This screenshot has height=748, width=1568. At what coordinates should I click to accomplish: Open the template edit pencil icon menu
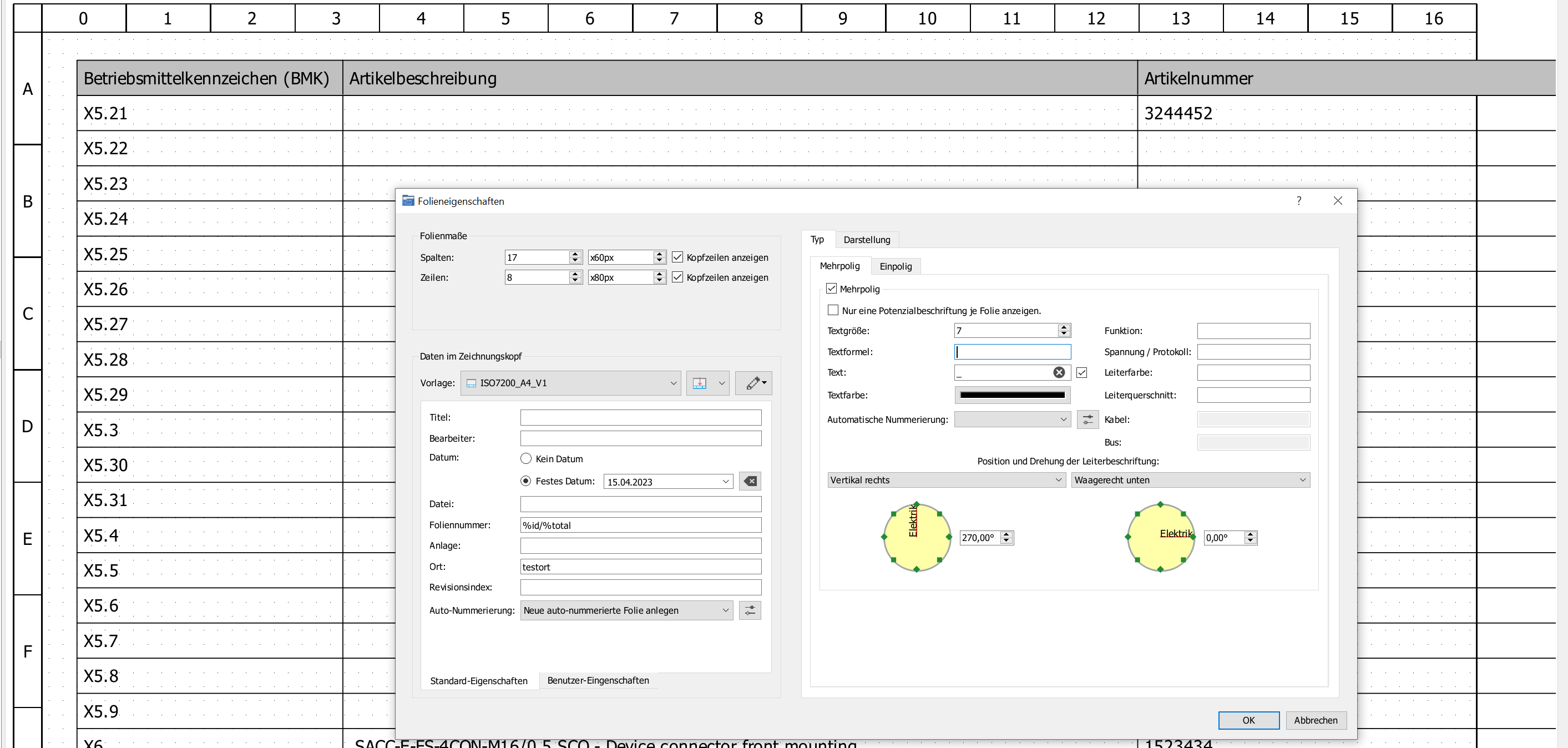[x=753, y=383]
